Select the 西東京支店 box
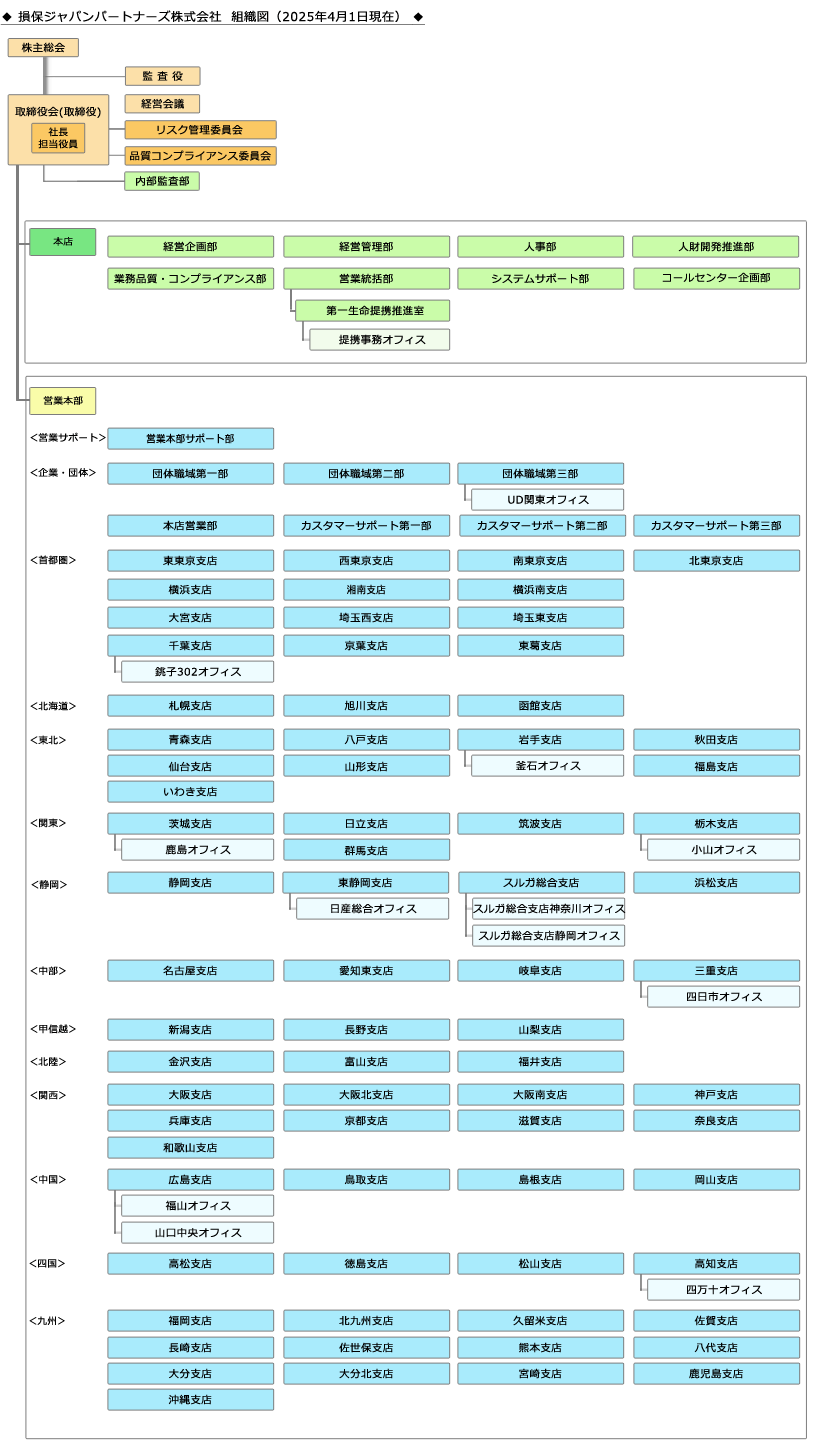 tap(366, 561)
